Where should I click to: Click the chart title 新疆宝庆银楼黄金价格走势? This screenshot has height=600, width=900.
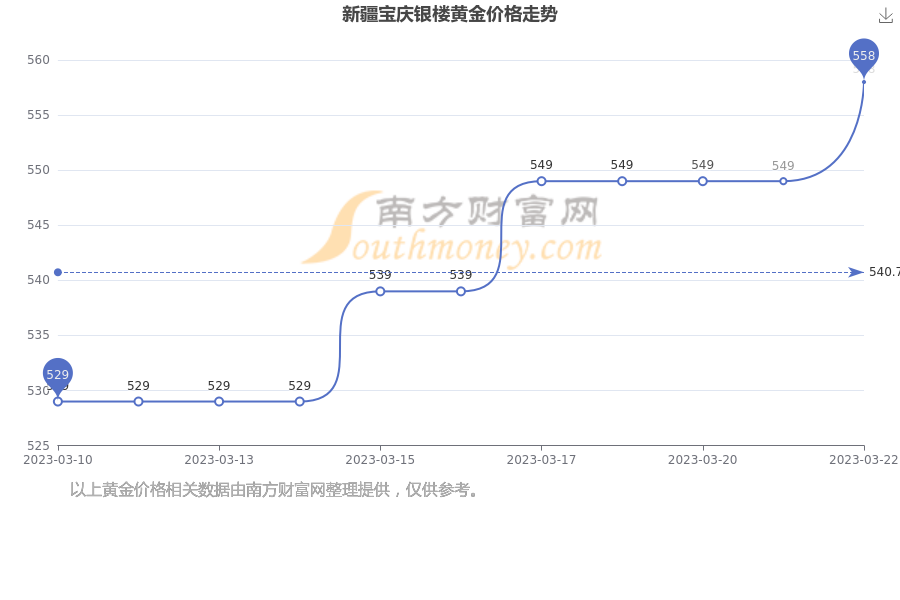tap(449, 14)
